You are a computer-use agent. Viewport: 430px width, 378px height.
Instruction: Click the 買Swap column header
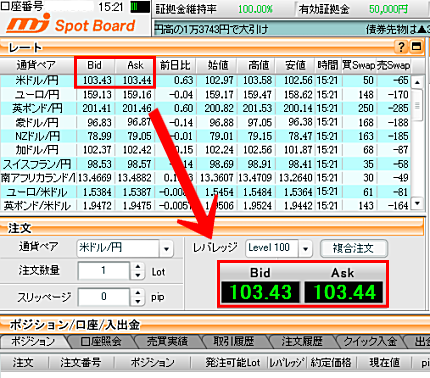(359, 65)
